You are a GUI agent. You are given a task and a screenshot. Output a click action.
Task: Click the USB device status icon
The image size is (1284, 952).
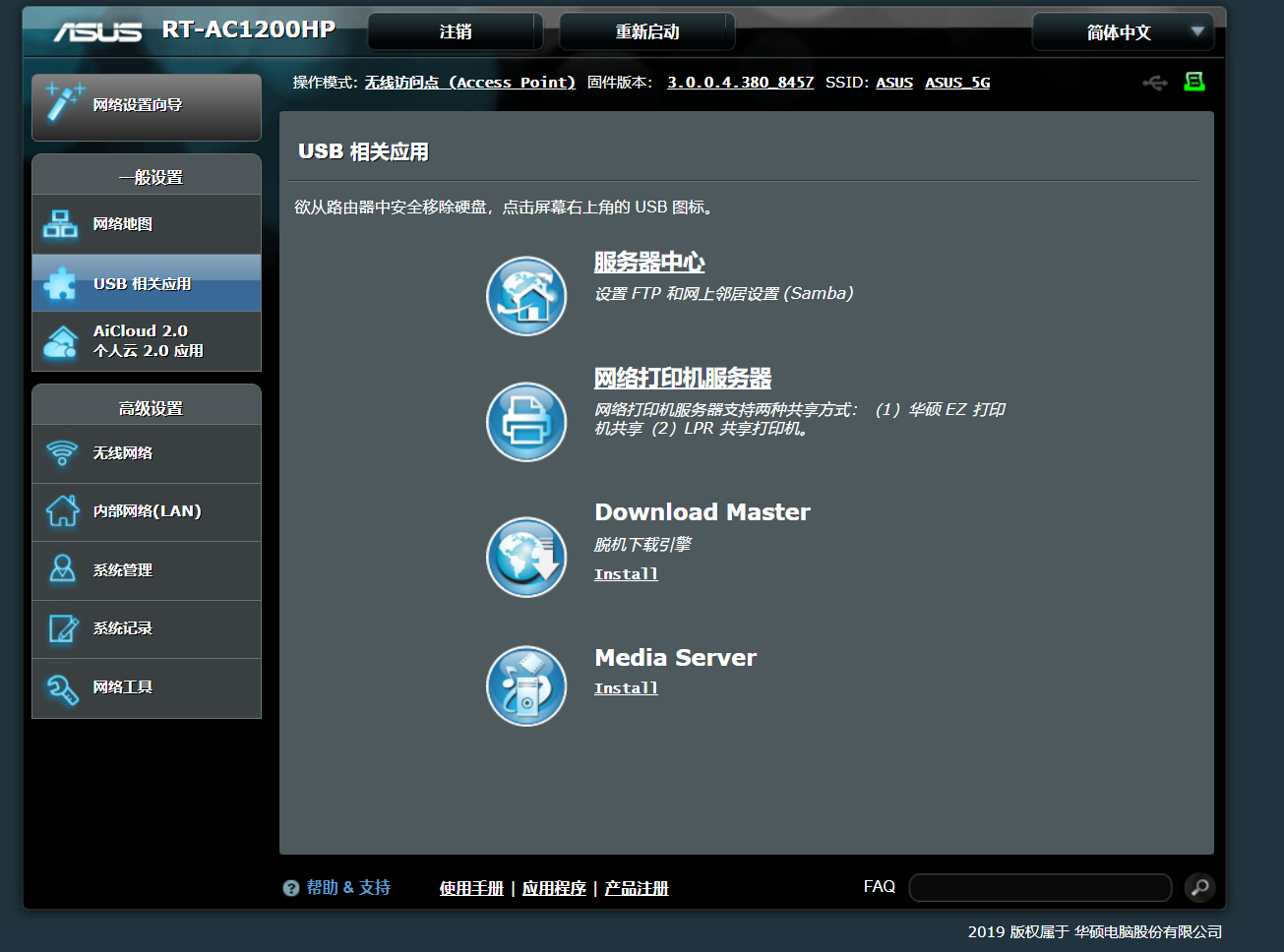point(1155,83)
